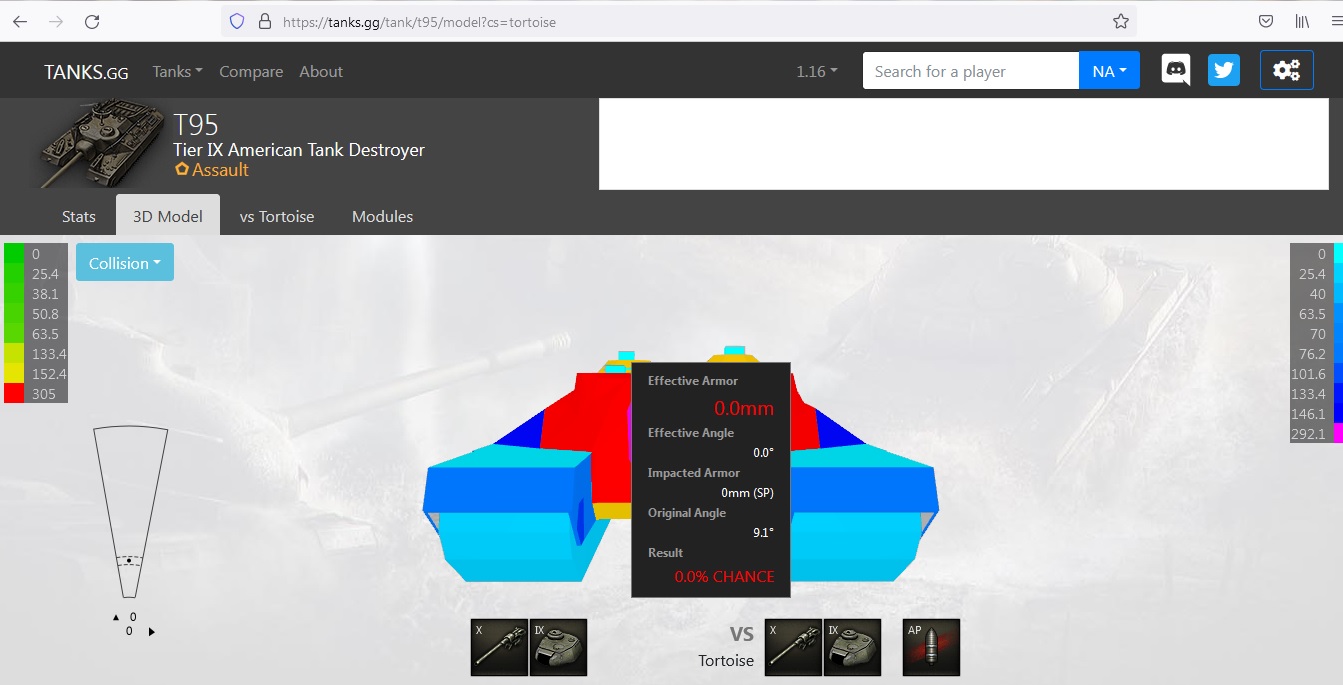
Task: Open the vs Tortoise tab
Action: (x=277, y=216)
